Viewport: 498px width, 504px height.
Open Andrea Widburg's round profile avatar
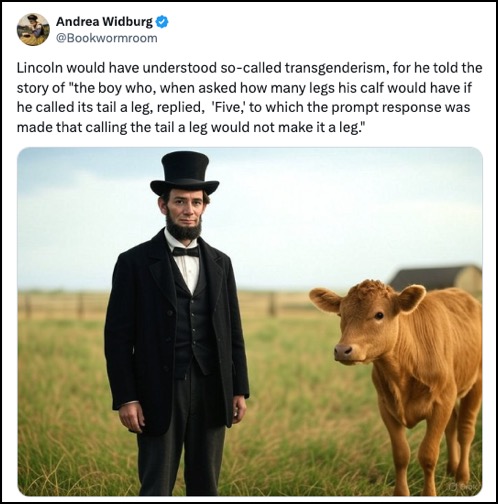coord(33,29)
